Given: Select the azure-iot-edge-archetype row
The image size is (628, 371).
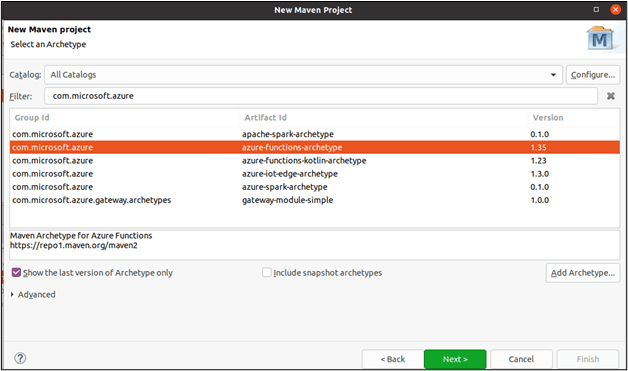Looking at the screenshot, I should click(315, 174).
